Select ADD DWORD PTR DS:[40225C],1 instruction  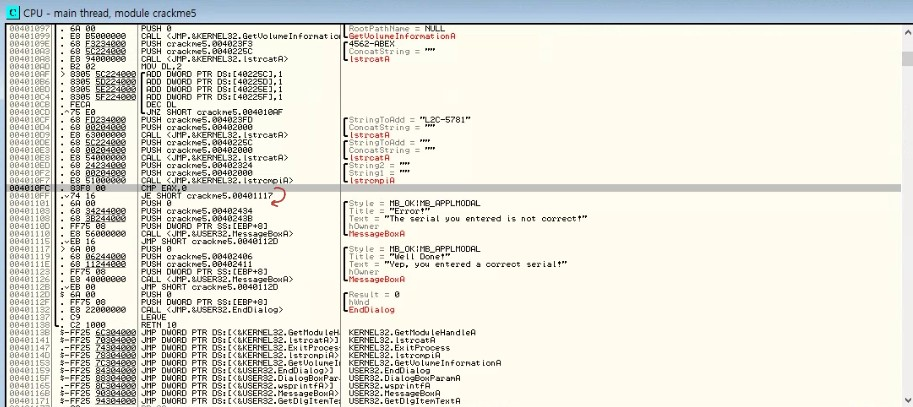click(214, 74)
